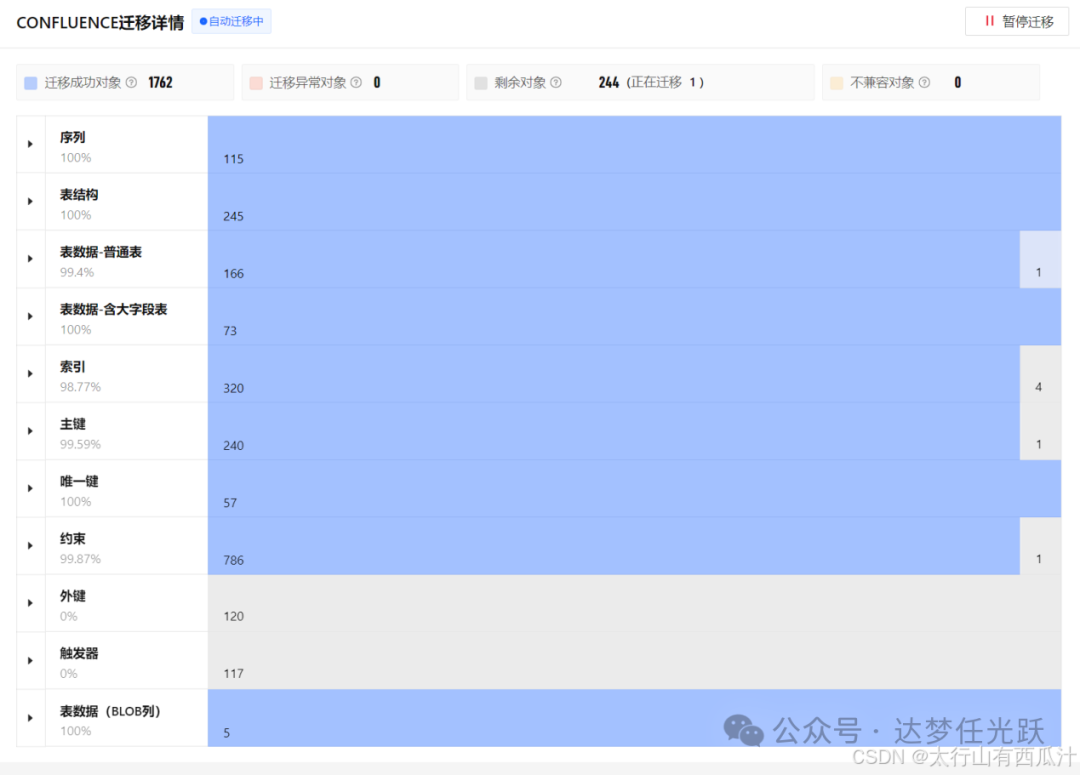Click the 触发器 gray bar showing 117

pyautogui.click(x=634, y=660)
